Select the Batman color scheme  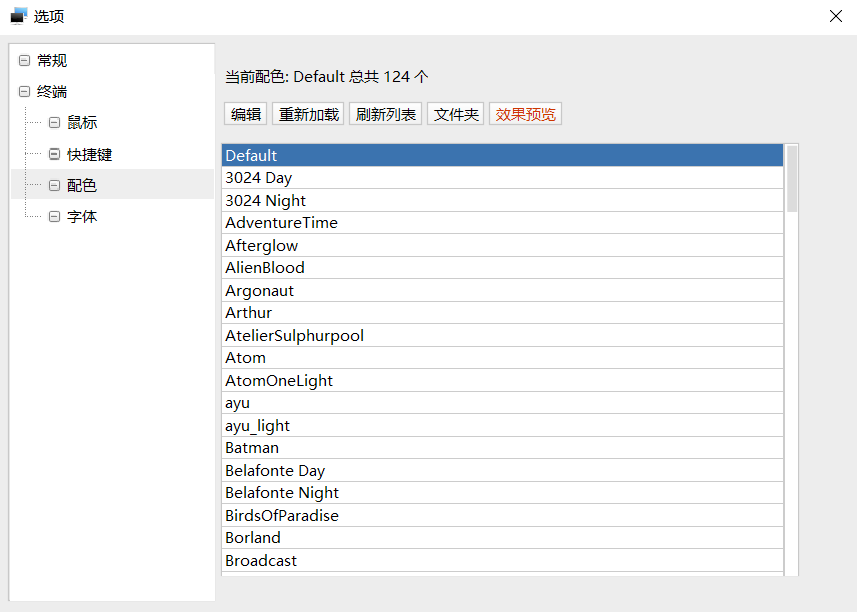tap(252, 448)
